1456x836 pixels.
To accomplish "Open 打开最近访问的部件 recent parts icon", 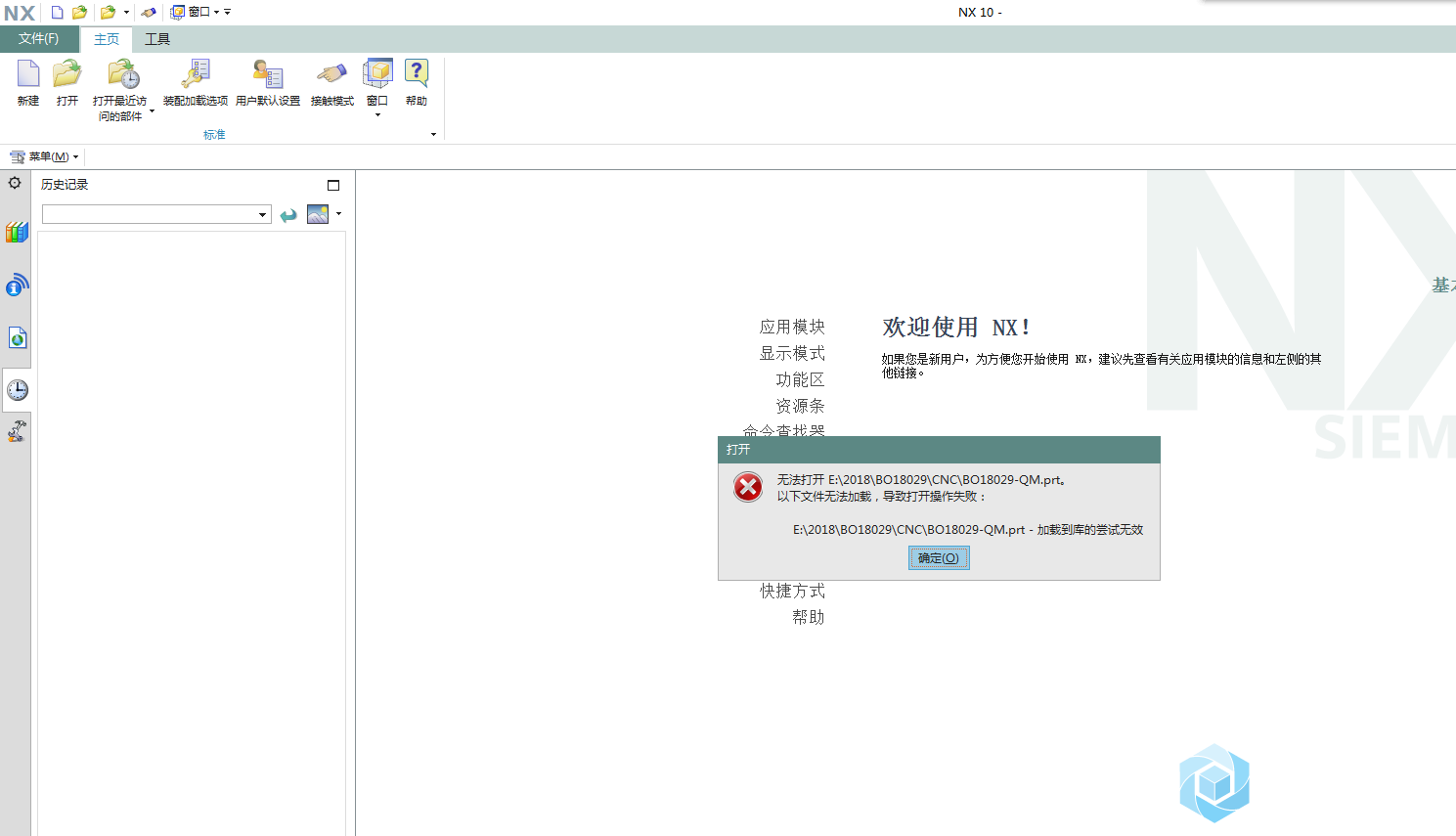I will pyautogui.click(x=122, y=73).
